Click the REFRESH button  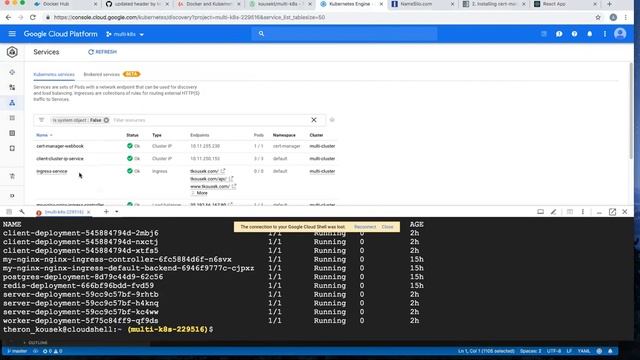click(x=102, y=52)
